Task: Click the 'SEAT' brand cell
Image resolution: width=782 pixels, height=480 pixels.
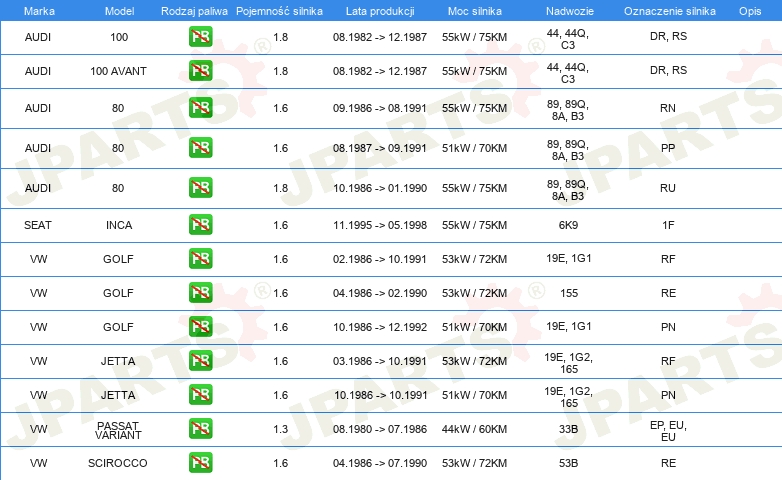Action: [38, 225]
